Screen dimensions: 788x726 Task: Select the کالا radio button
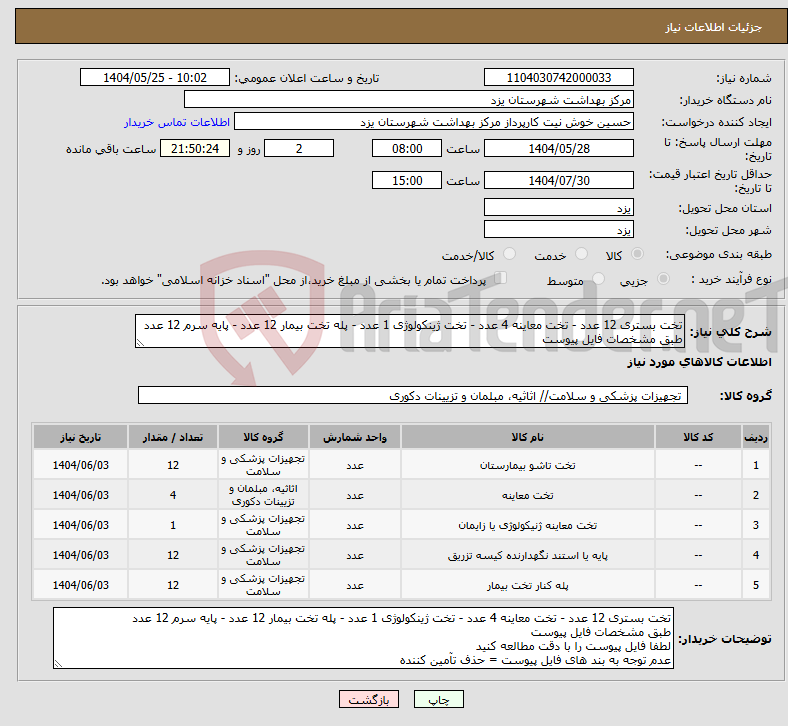(637, 254)
